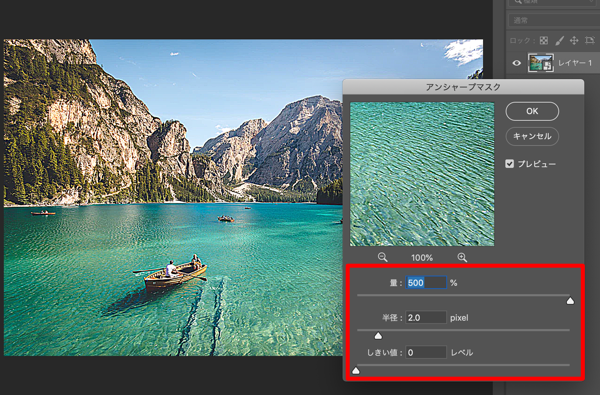
Task: Toggle the プレビュー checkbox
Action: point(509,164)
